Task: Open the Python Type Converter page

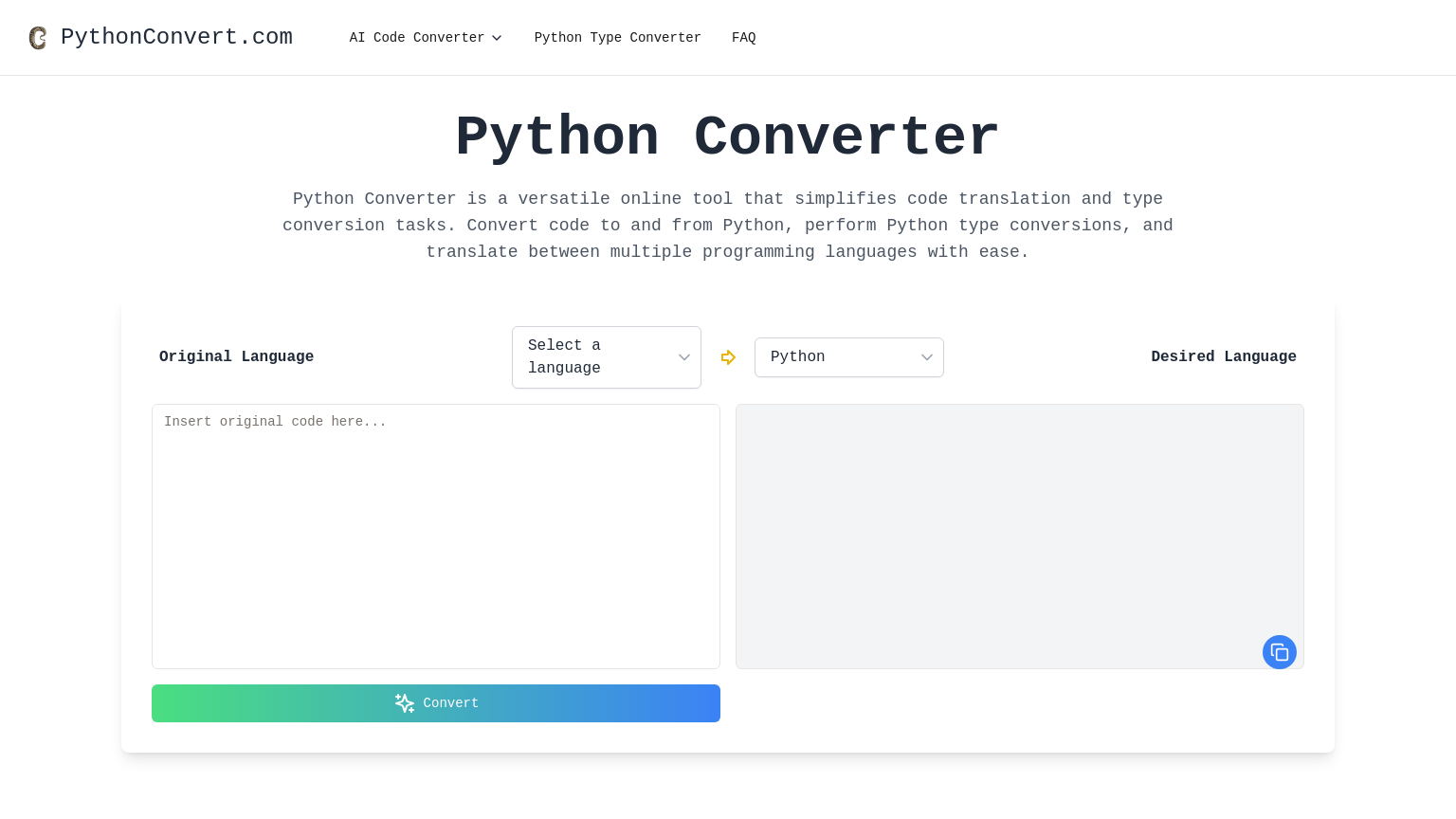Action: [618, 38]
